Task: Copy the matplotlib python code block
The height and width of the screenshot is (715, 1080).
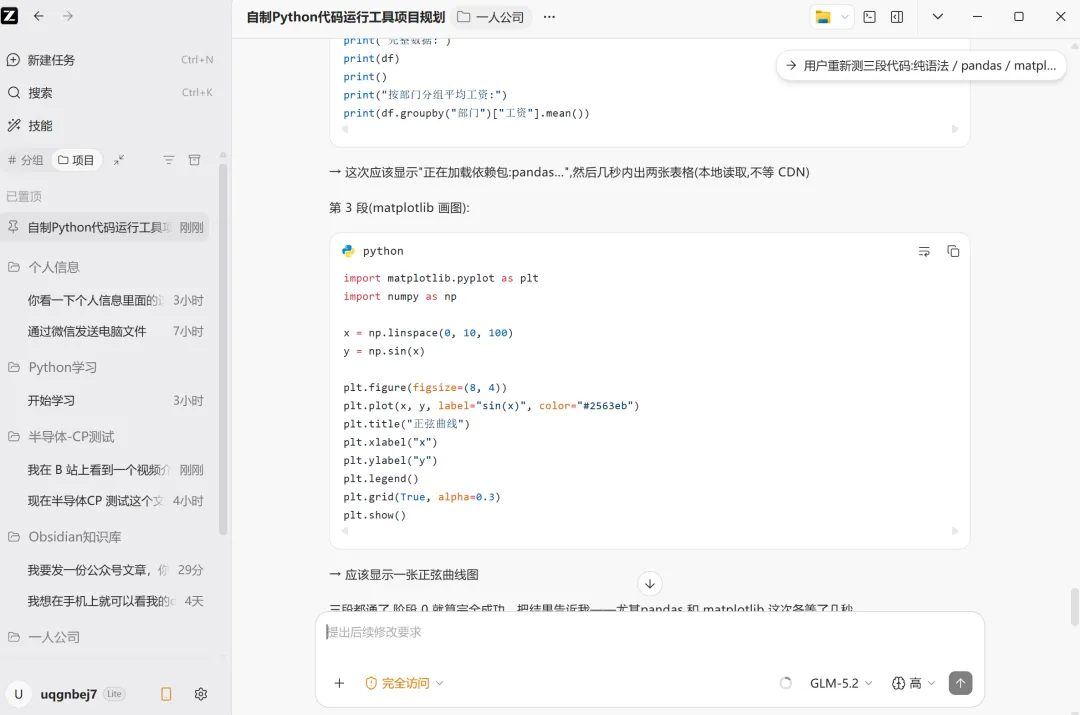Action: click(x=953, y=251)
